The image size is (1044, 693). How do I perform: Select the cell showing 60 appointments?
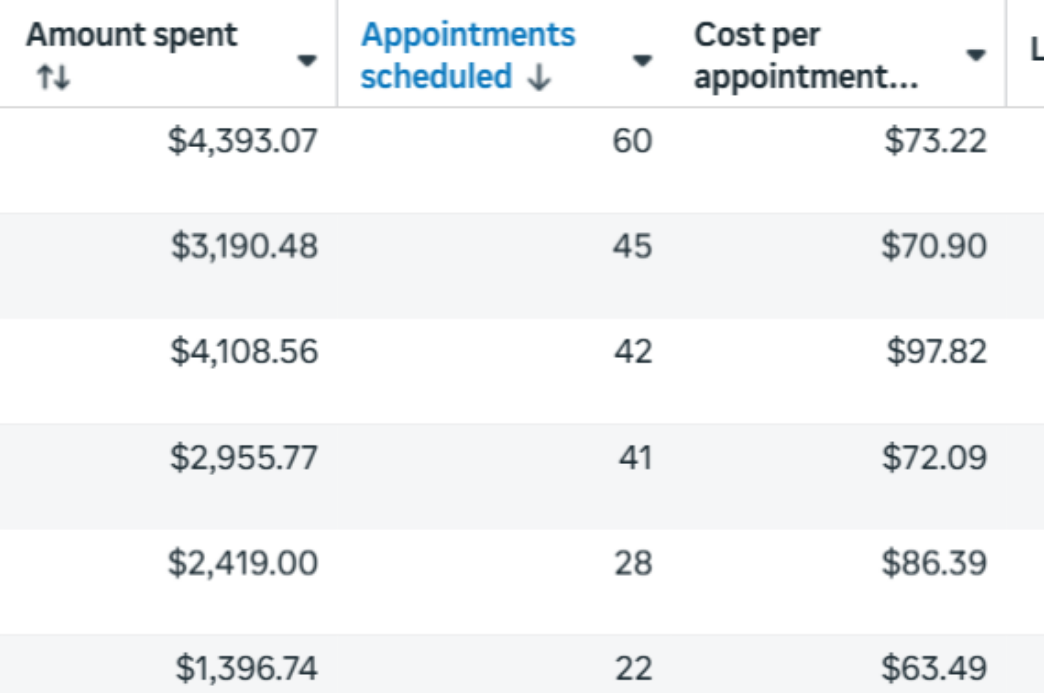(632, 141)
